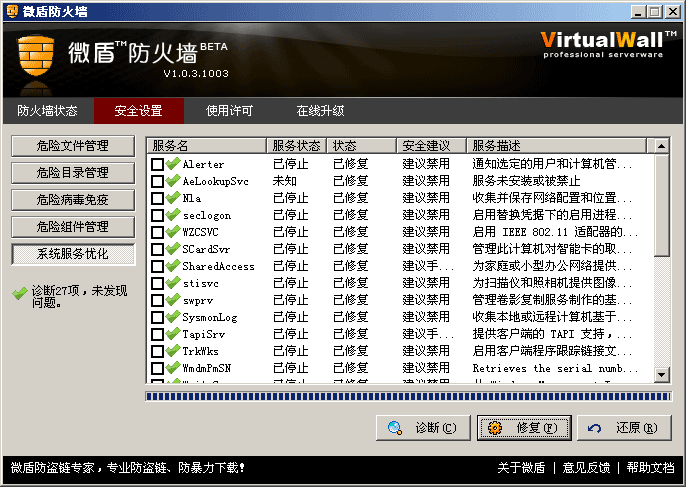This screenshot has width=686, height=487.
Task: Click the 还原(R) restore button
Action: [x=624, y=428]
